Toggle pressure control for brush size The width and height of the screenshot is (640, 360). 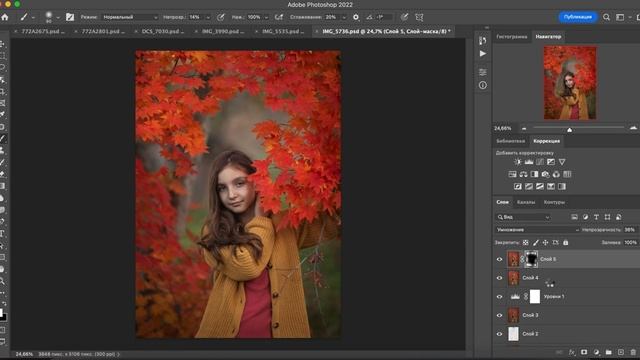(x=404, y=17)
